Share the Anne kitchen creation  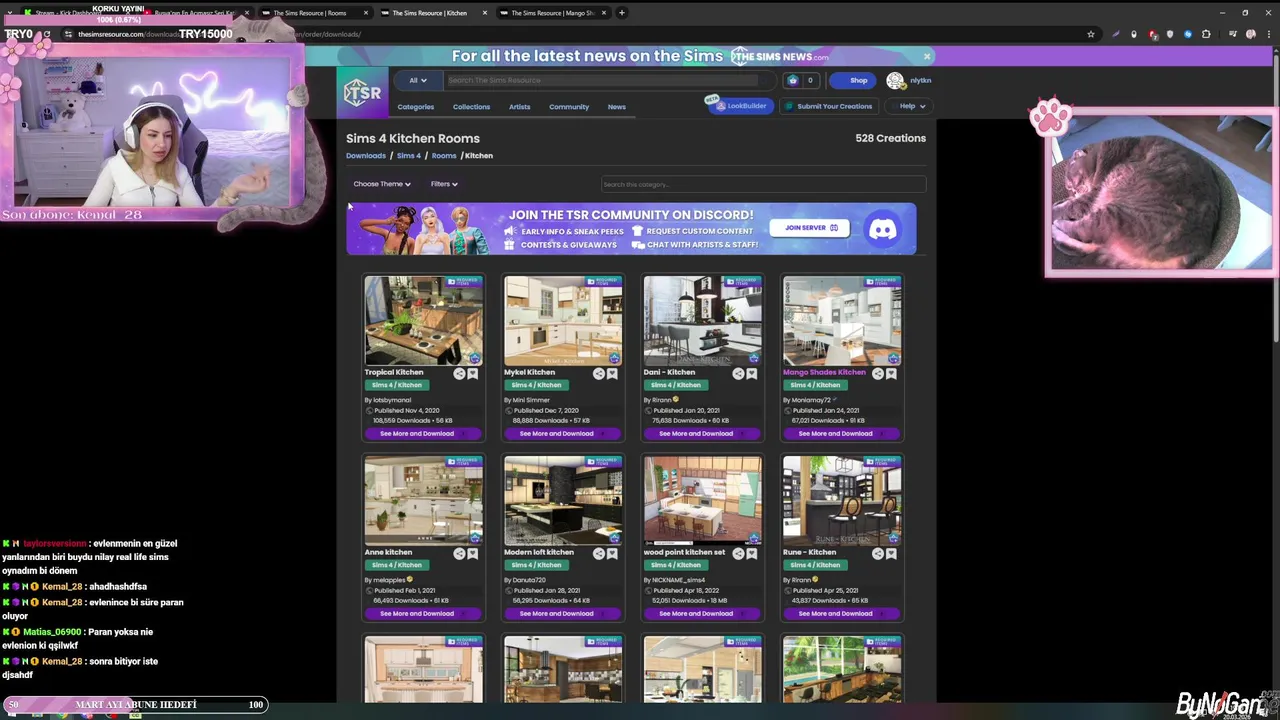click(x=459, y=553)
